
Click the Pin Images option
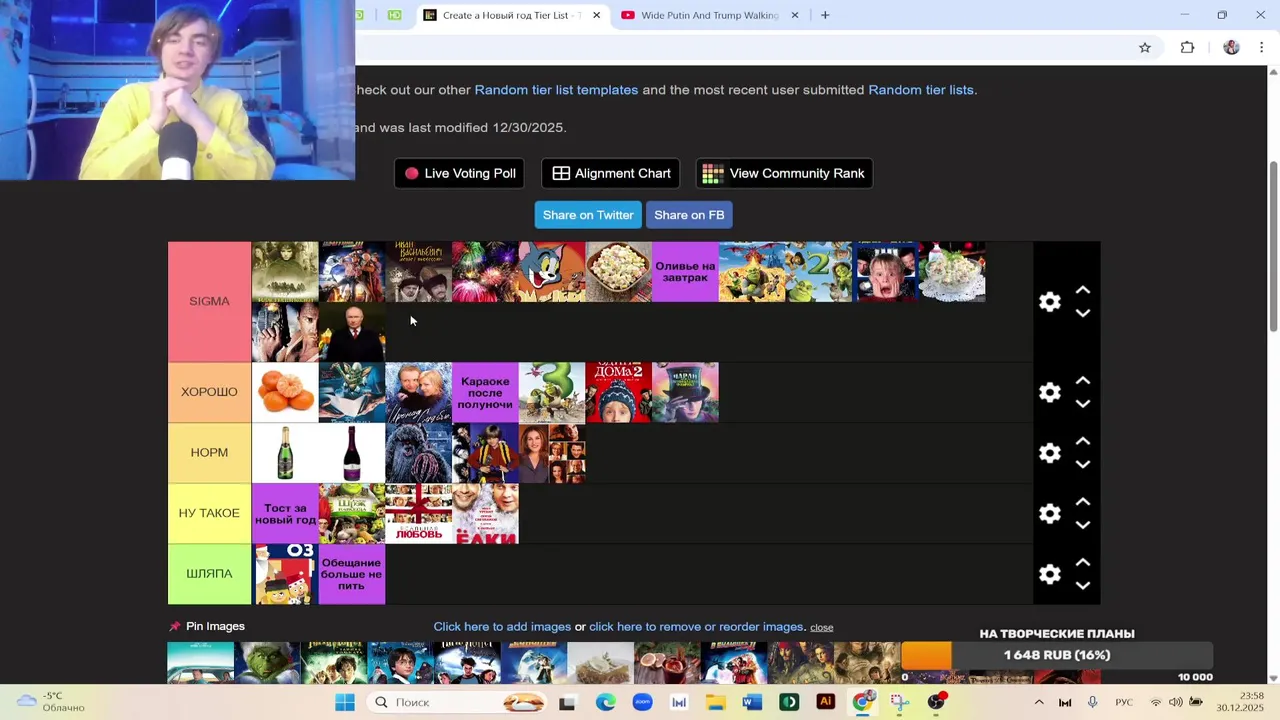pyautogui.click(x=206, y=626)
